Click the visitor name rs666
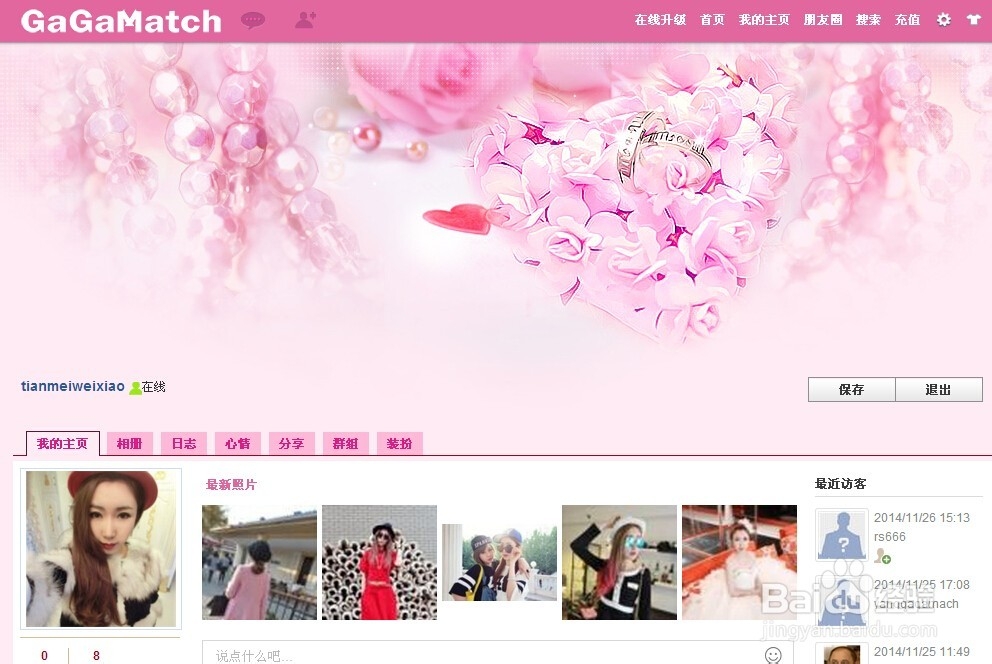The height and width of the screenshot is (664, 992). coord(890,537)
